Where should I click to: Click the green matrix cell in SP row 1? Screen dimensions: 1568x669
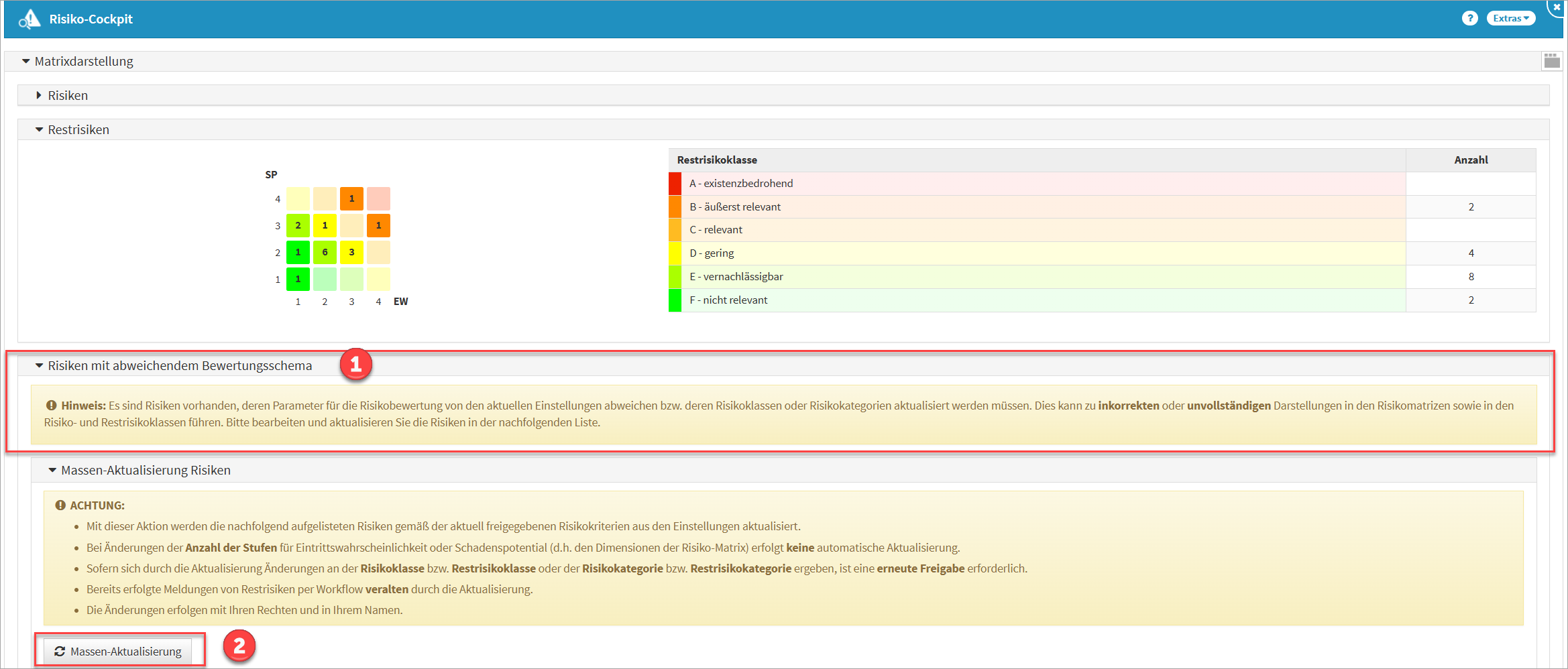pyautogui.click(x=298, y=279)
